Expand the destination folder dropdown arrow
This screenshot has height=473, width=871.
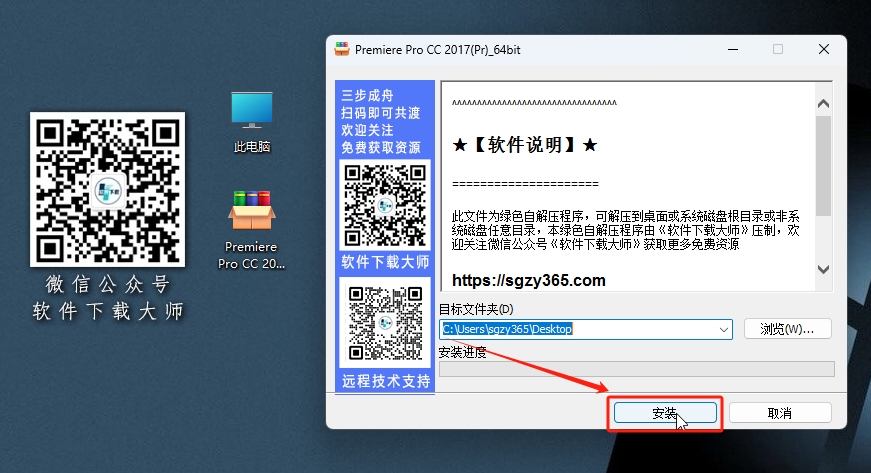[x=723, y=330]
